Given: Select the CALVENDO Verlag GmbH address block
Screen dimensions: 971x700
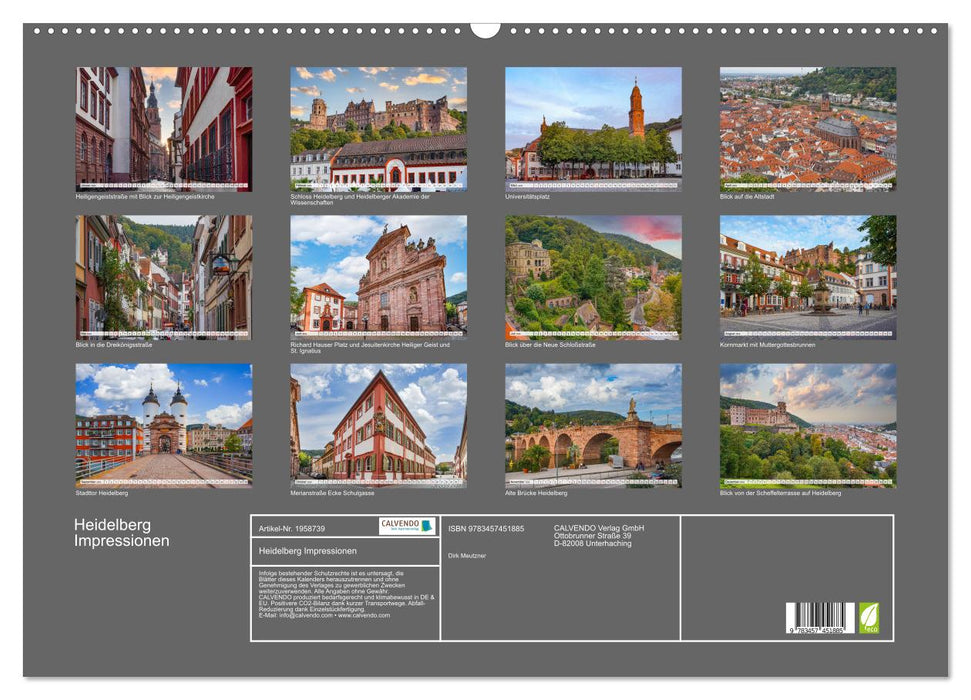Looking at the screenshot, I should coord(600,534).
